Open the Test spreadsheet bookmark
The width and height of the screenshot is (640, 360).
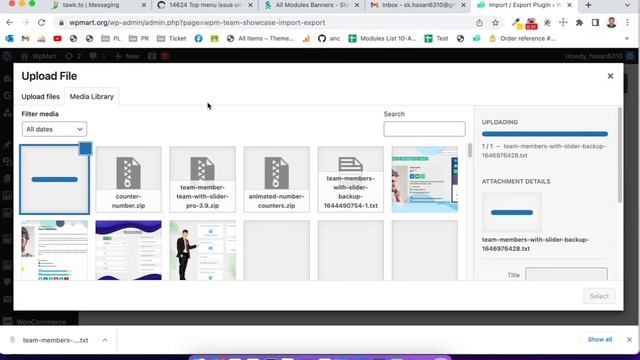(x=436, y=38)
